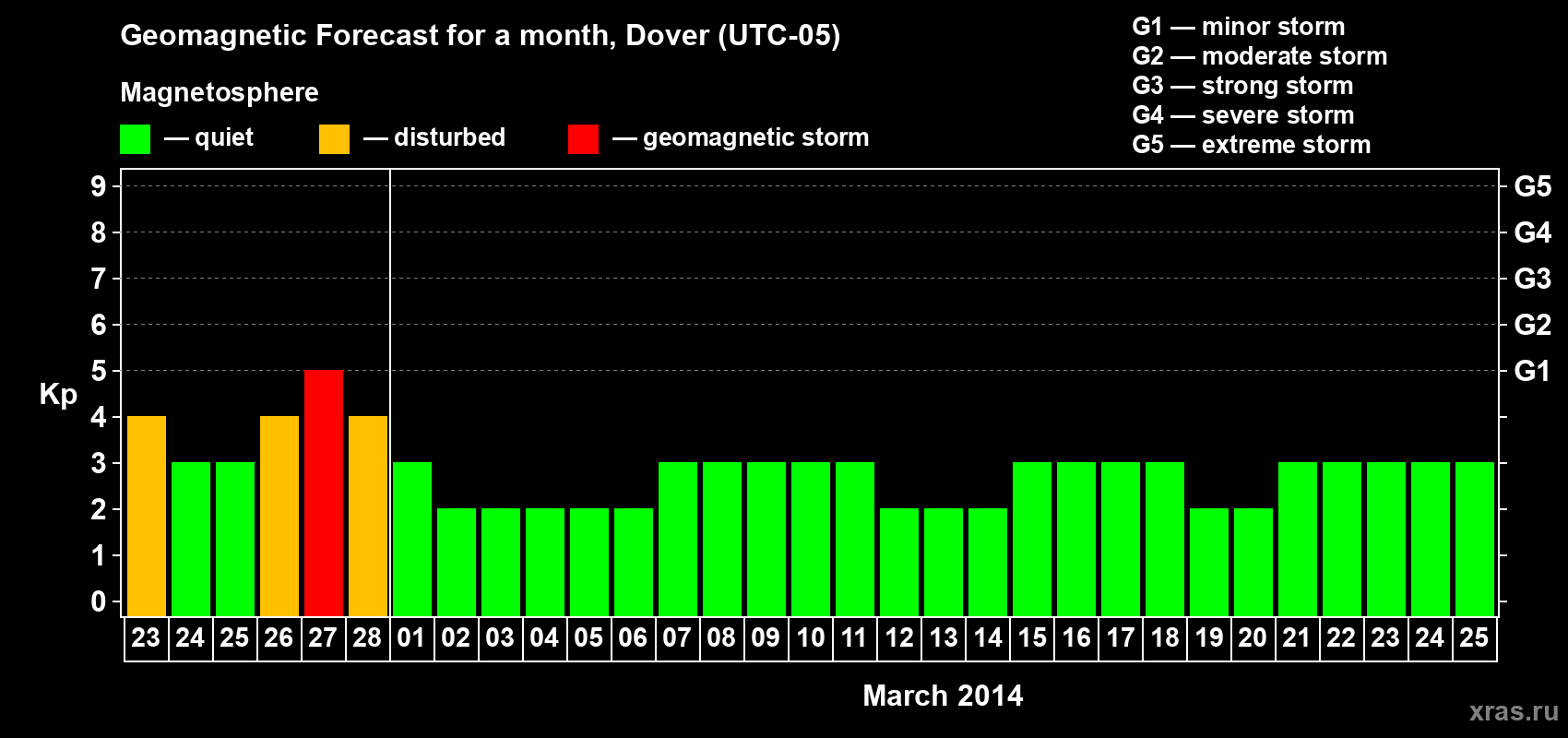Click the 'Magnetosphere' heading

220,92
